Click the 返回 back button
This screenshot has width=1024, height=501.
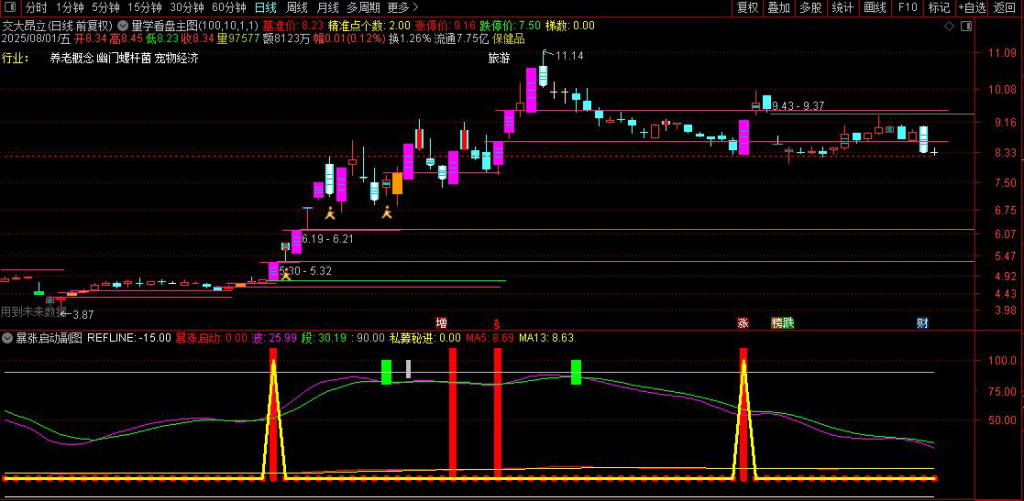[1004, 7]
